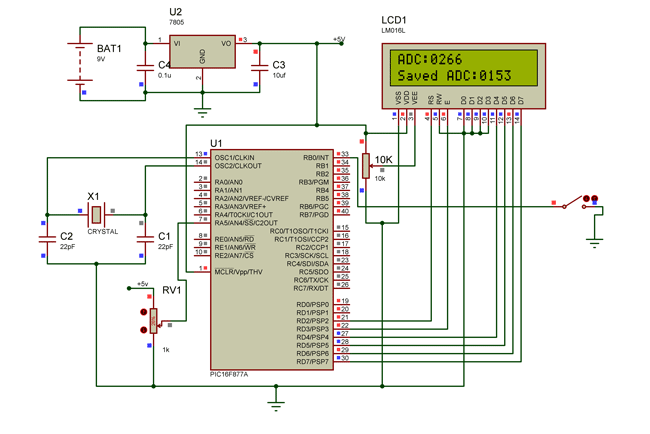
Task: Select capacitor C3 symbol
Action: pos(260,68)
